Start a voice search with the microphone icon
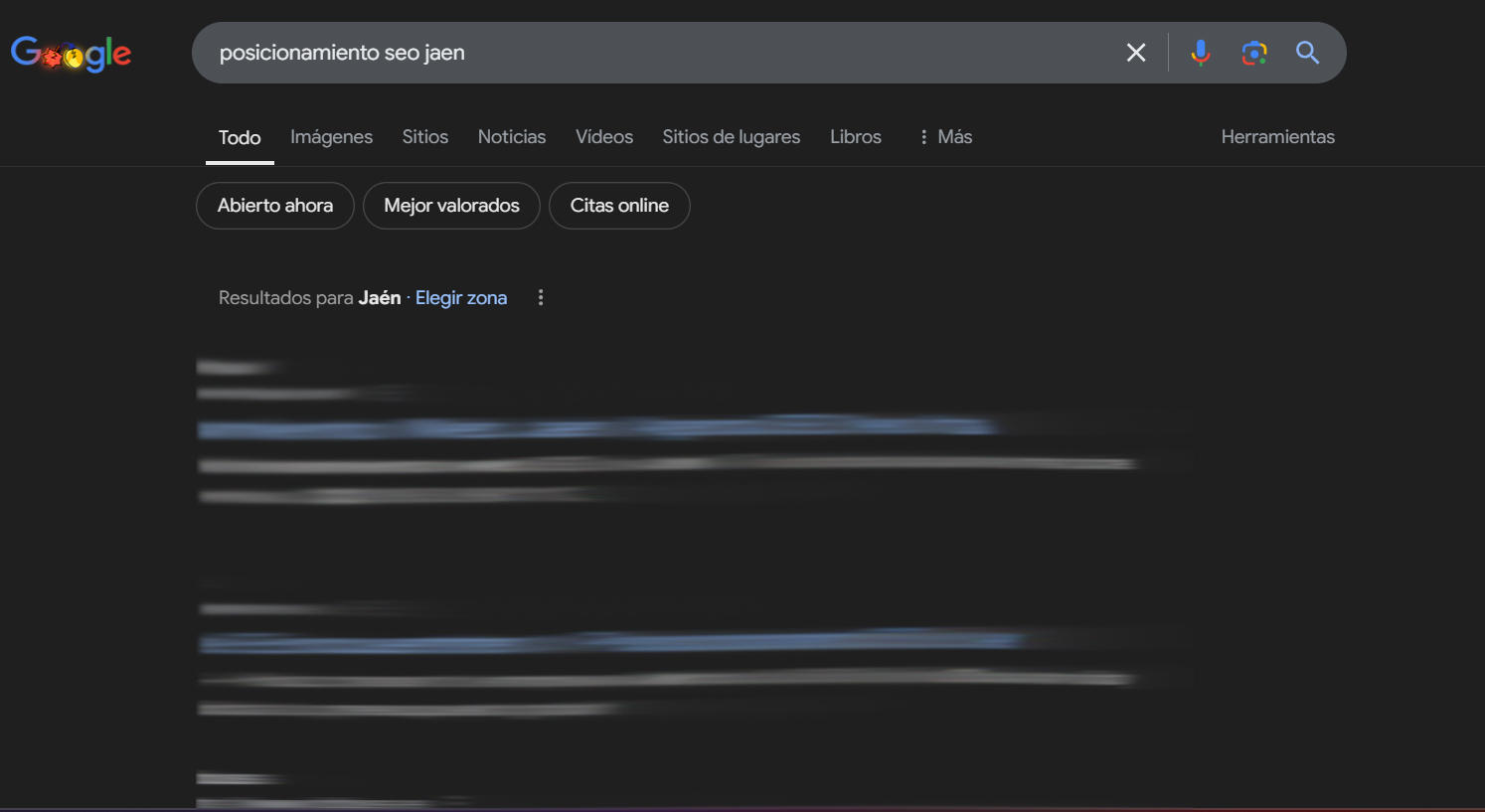 coord(1201,53)
